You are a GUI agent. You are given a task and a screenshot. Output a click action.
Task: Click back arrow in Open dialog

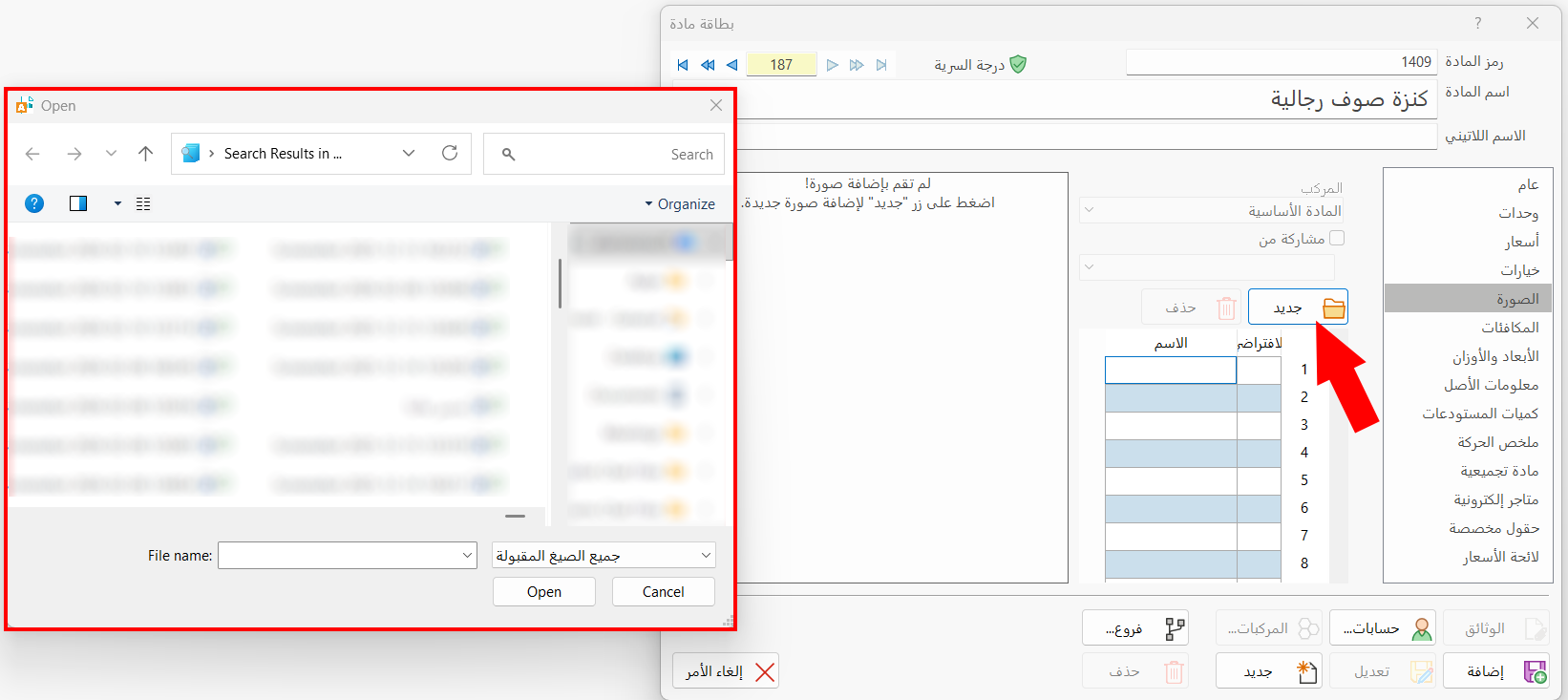tap(32, 154)
